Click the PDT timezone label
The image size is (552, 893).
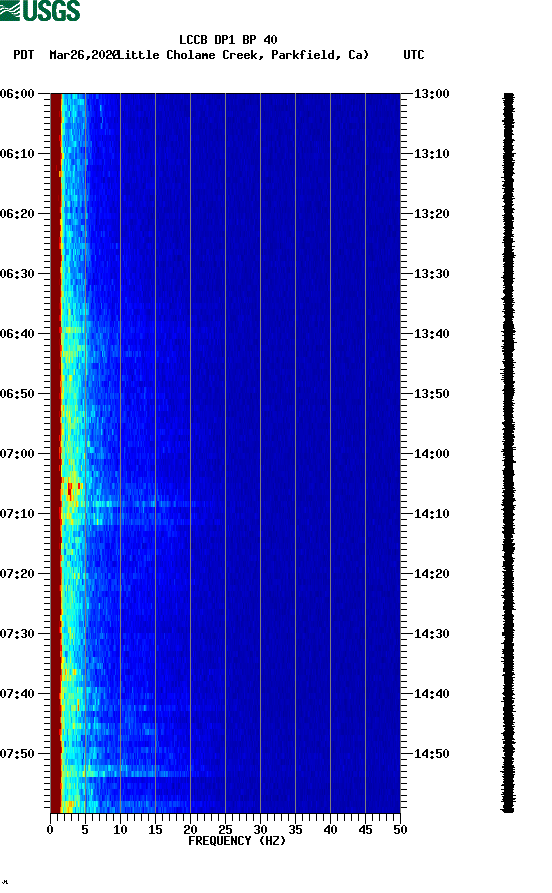(23, 55)
